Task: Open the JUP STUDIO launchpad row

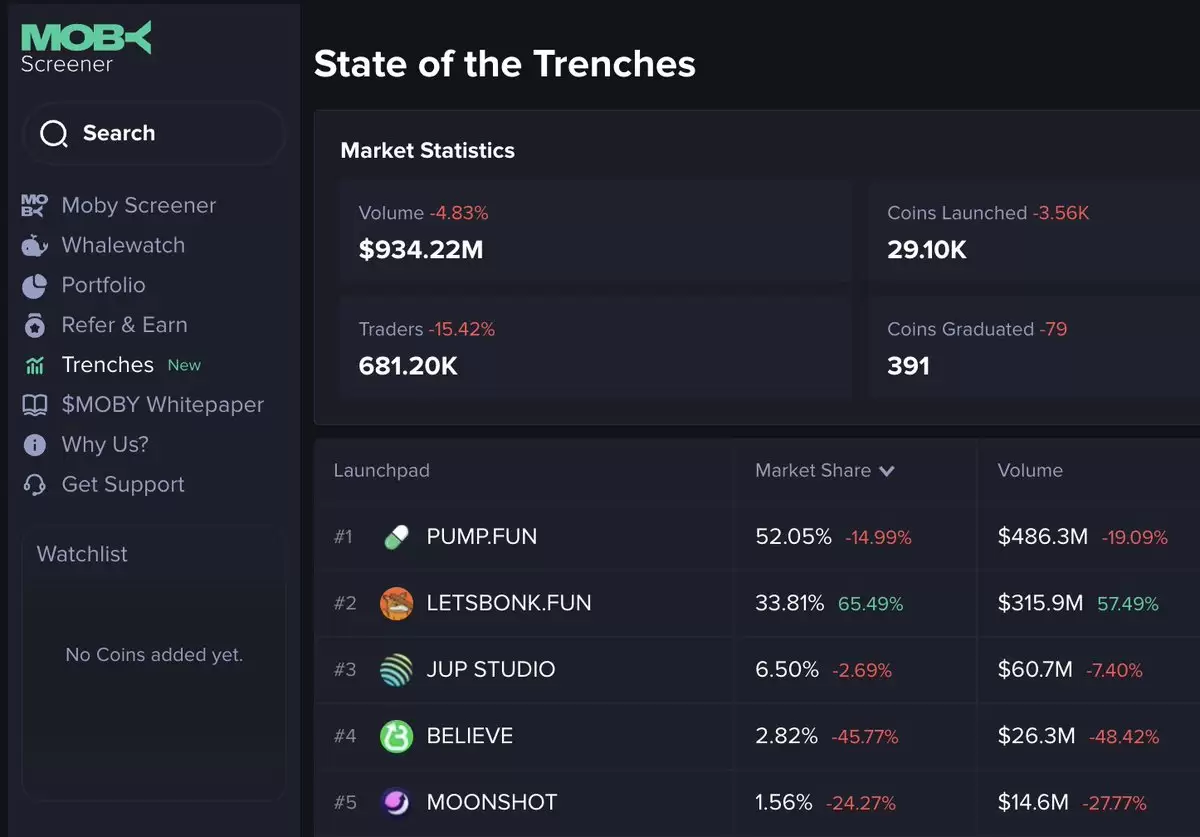Action: click(x=757, y=670)
